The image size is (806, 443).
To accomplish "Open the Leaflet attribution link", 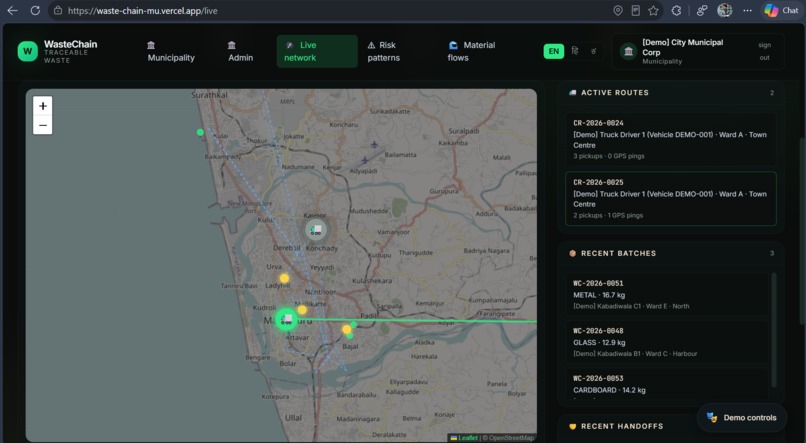I will [x=464, y=438].
